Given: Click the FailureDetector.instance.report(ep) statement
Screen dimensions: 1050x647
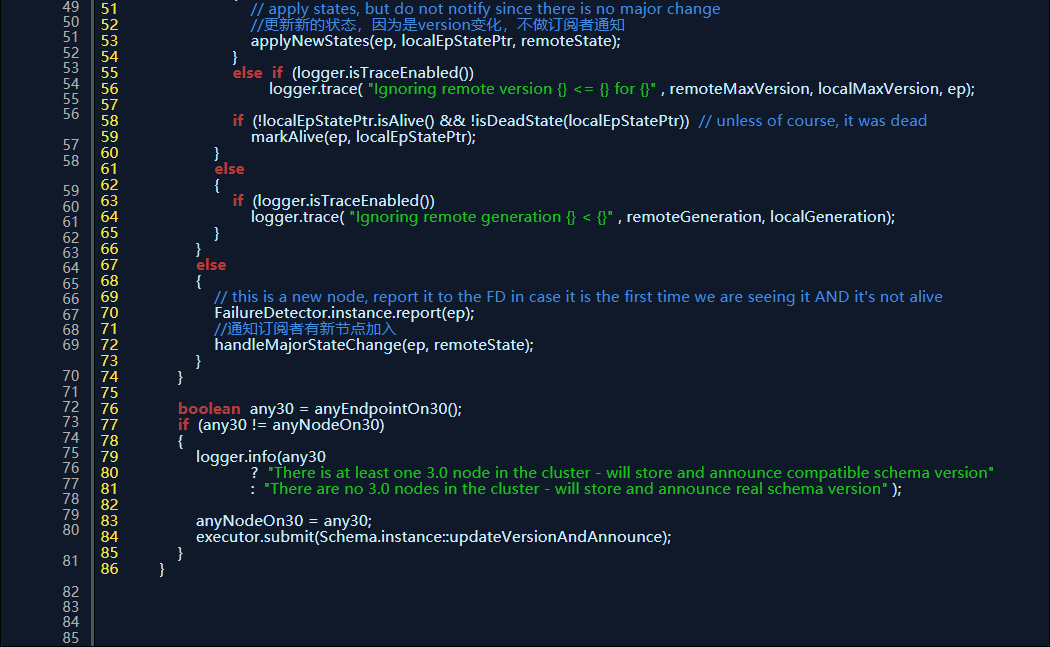Looking at the screenshot, I should pyautogui.click(x=344, y=313).
